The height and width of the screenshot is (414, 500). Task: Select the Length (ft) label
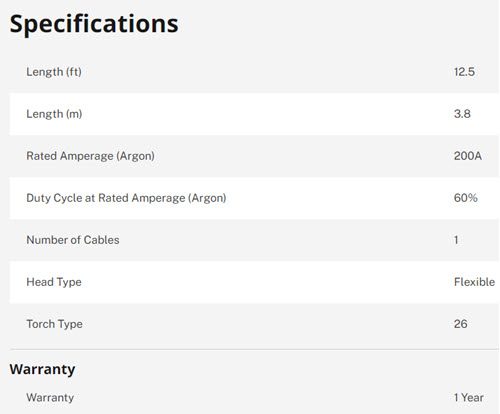coord(54,72)
